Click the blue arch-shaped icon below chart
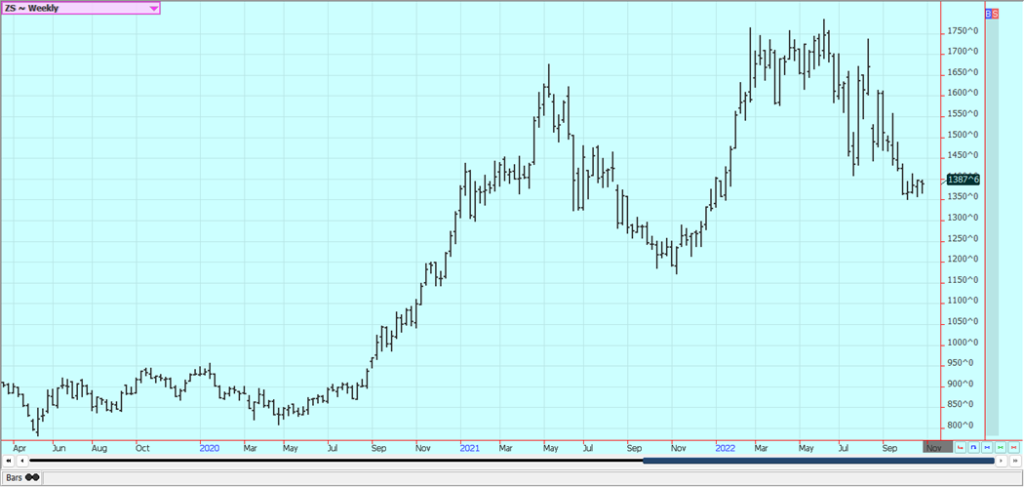The width and height of the screenshot is (1024, 487). tap(974, 447)
